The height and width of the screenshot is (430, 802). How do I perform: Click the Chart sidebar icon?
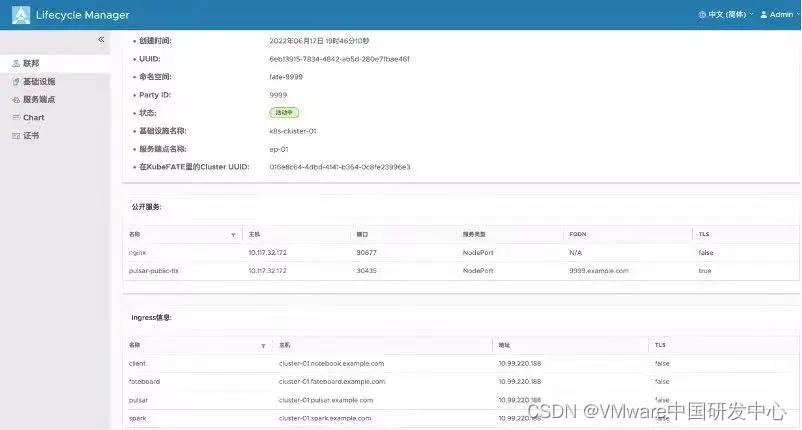pos(16,118)
